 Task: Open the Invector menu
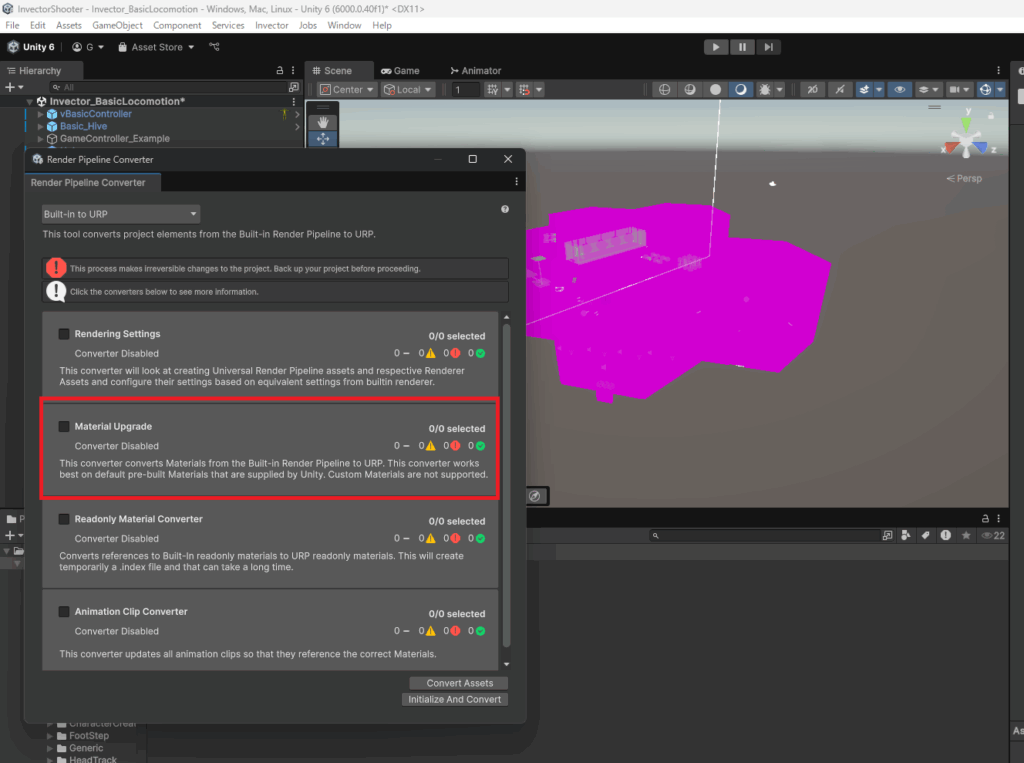(x=272, y=25)
